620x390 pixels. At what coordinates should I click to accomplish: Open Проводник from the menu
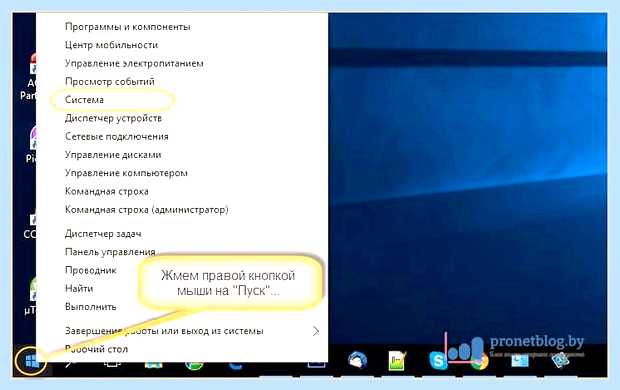[x=91, y=270]
